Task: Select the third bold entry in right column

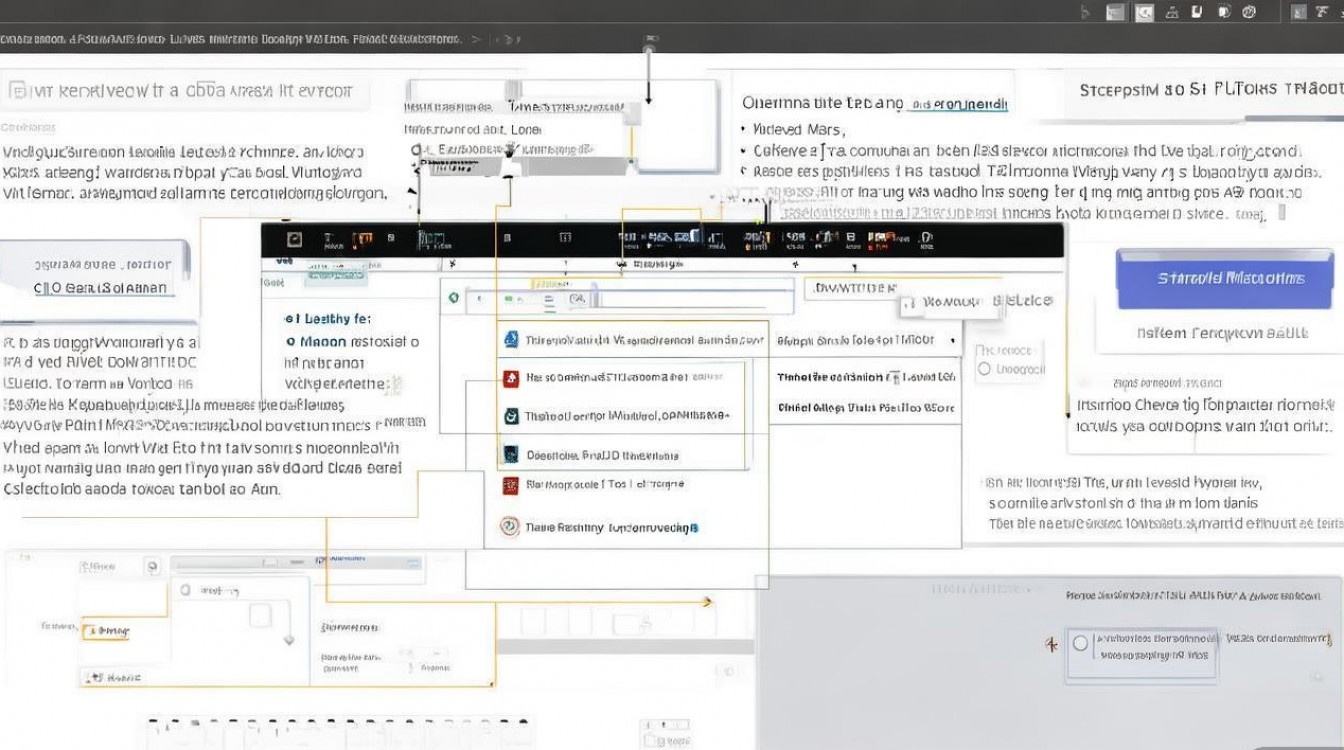Action: [865, 408]
